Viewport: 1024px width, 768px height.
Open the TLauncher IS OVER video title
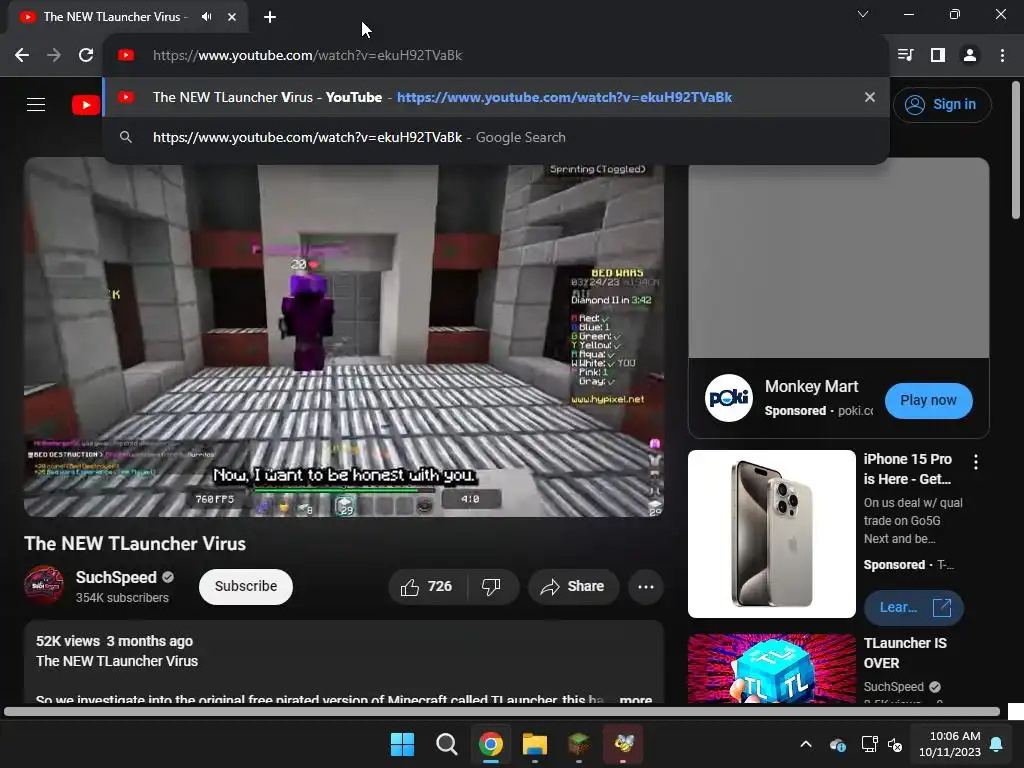pos(904,653)
